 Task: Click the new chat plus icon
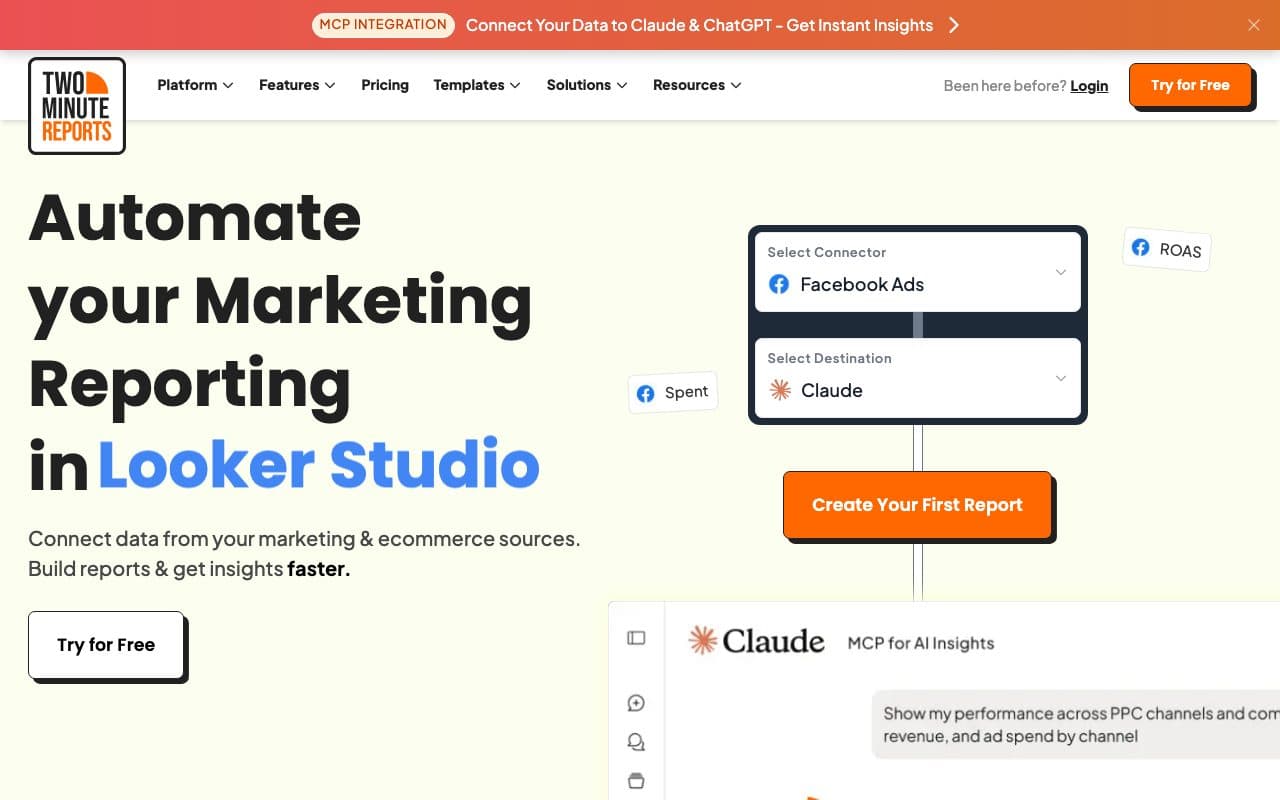[x=636, y=703]
